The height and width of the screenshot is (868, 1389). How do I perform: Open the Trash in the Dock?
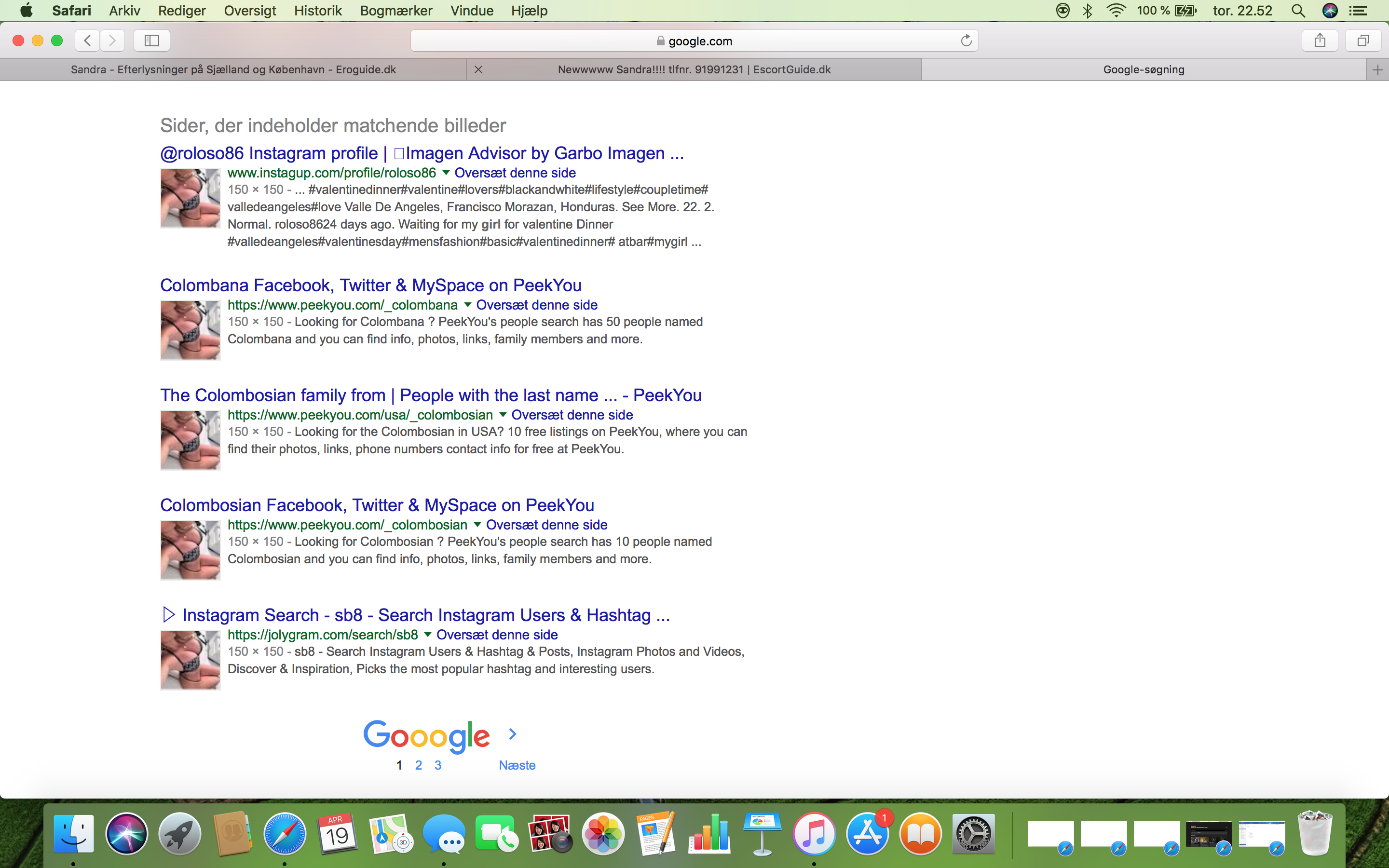coord(1315,834)
